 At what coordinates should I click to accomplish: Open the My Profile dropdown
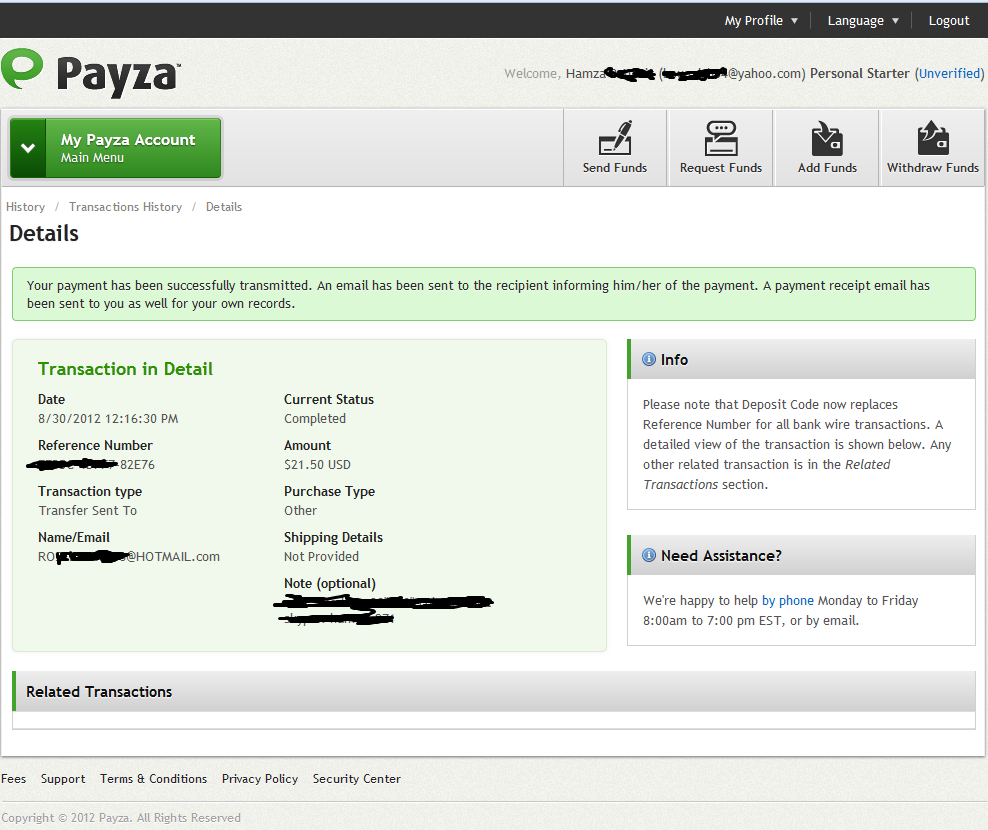761,20
